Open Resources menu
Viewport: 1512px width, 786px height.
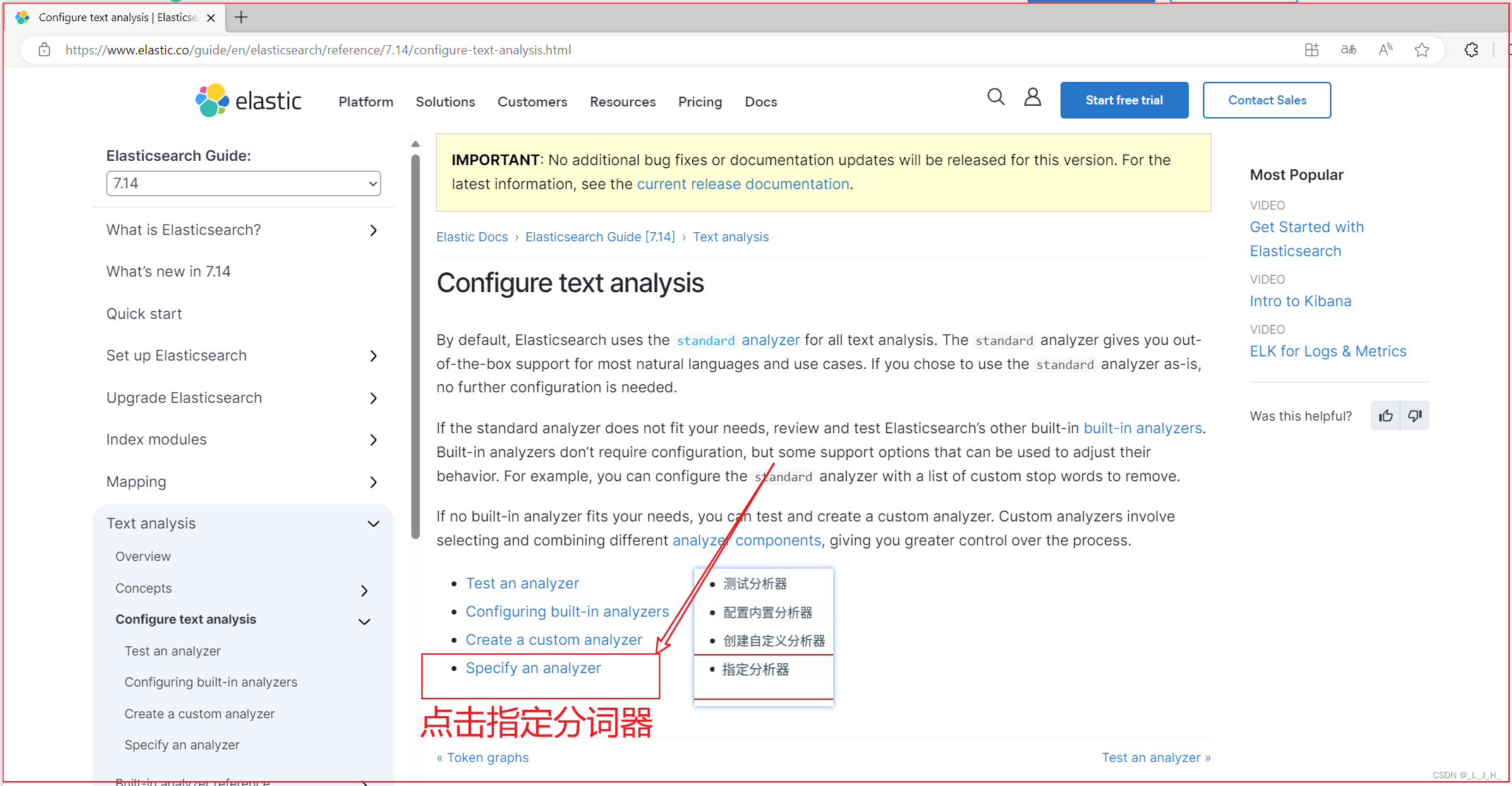click(622, 102)
